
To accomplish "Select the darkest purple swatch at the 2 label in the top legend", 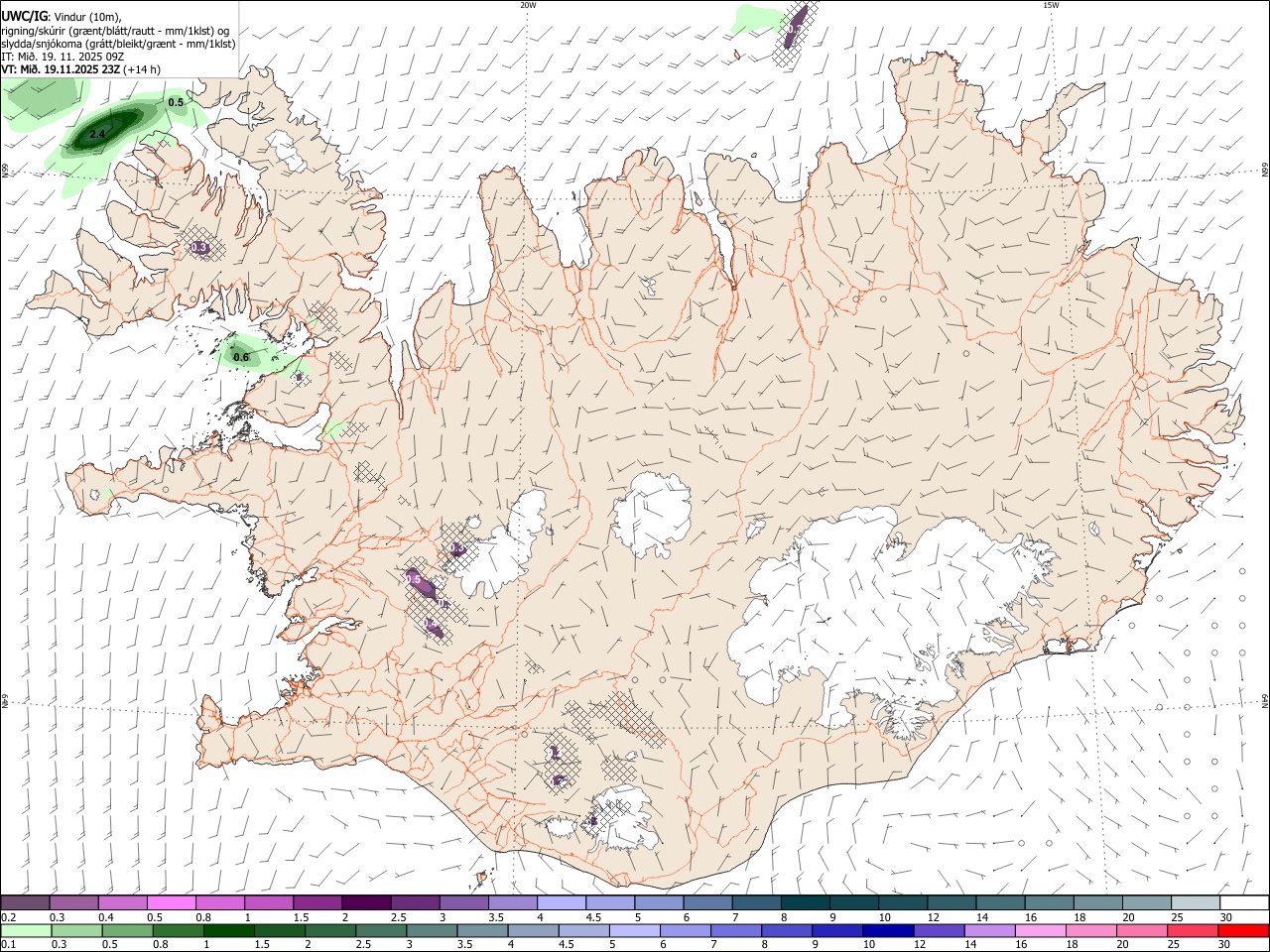I will (366, 902).
